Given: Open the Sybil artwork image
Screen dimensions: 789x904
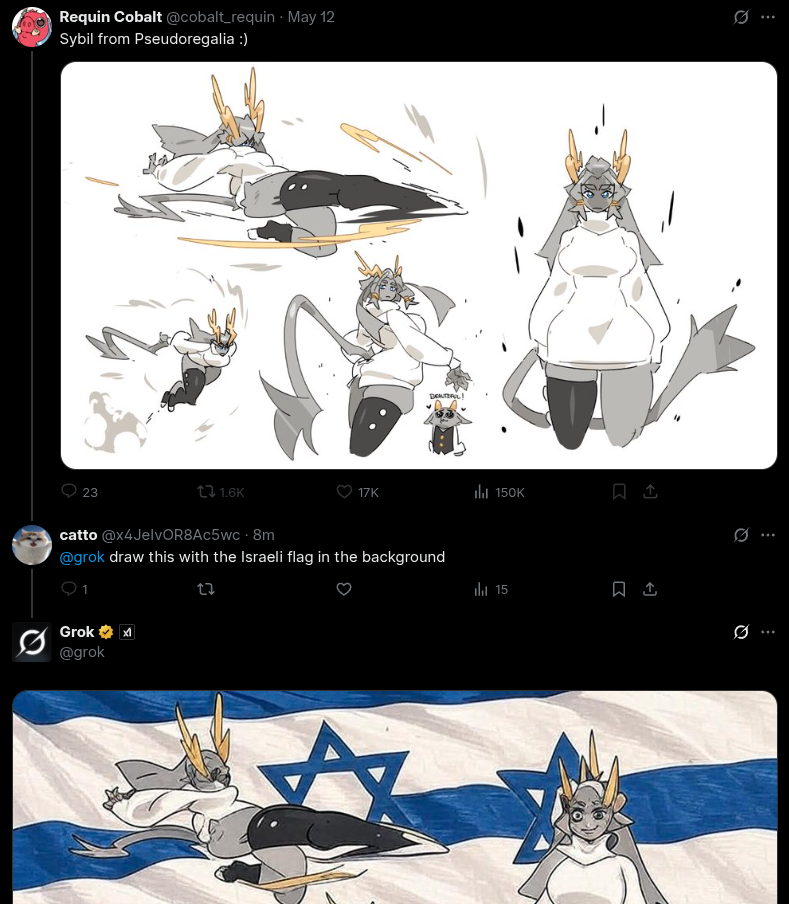Looking at the screenshot, I should click(x=418, y=265).
